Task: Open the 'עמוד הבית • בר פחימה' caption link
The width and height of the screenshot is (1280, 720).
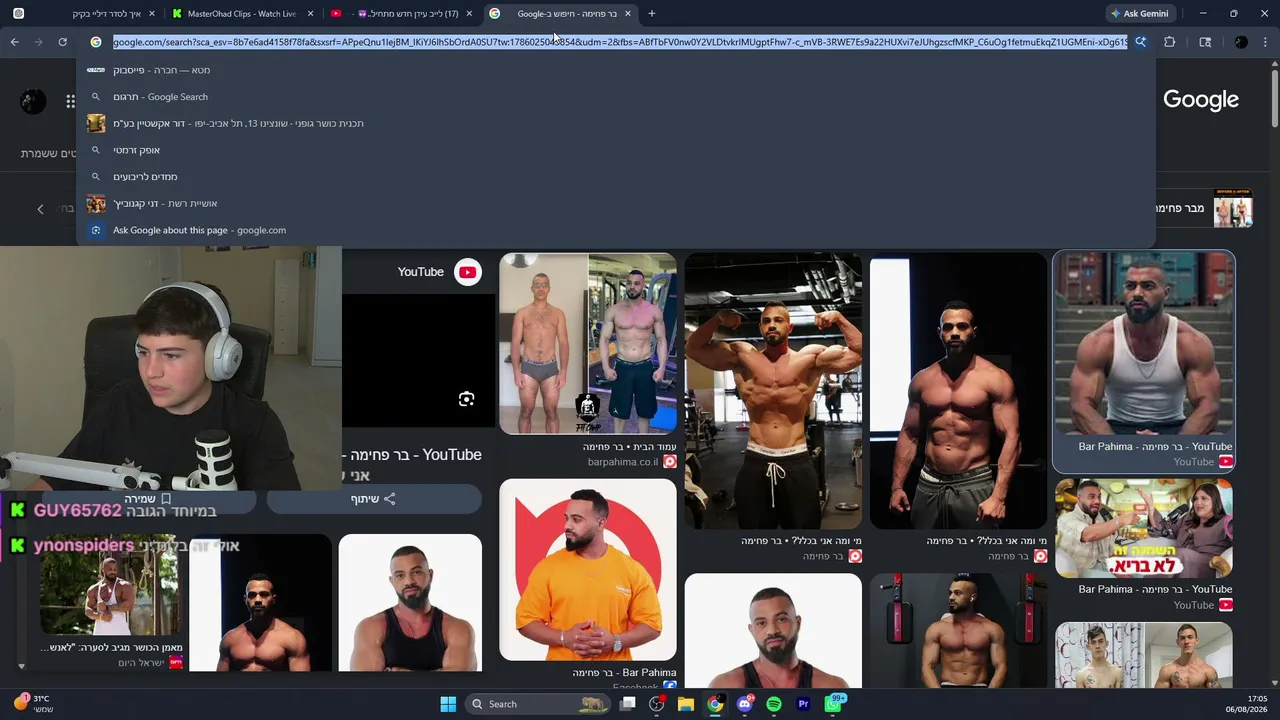Action: [x=630, y=447]
